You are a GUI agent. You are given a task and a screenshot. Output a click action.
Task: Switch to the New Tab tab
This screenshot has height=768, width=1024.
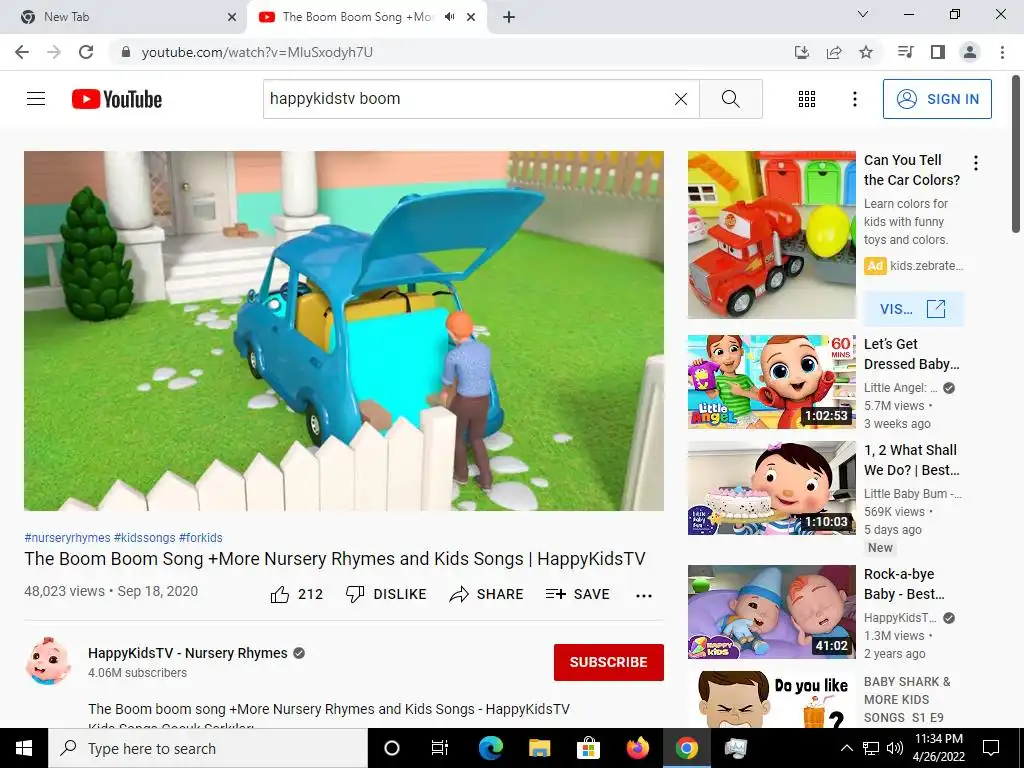(123, 17)
